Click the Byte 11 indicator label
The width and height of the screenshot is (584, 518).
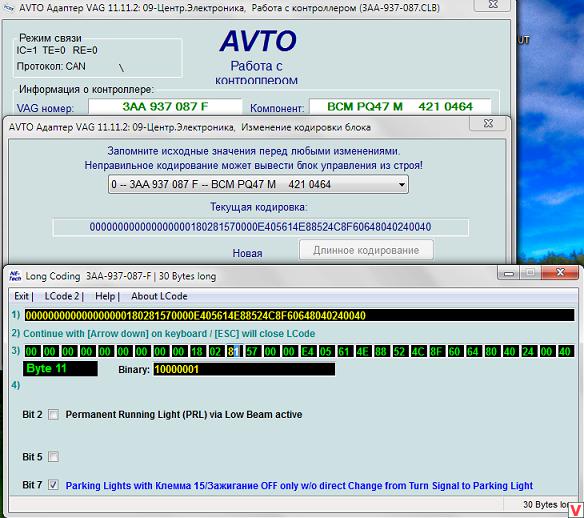click(60, 369)
